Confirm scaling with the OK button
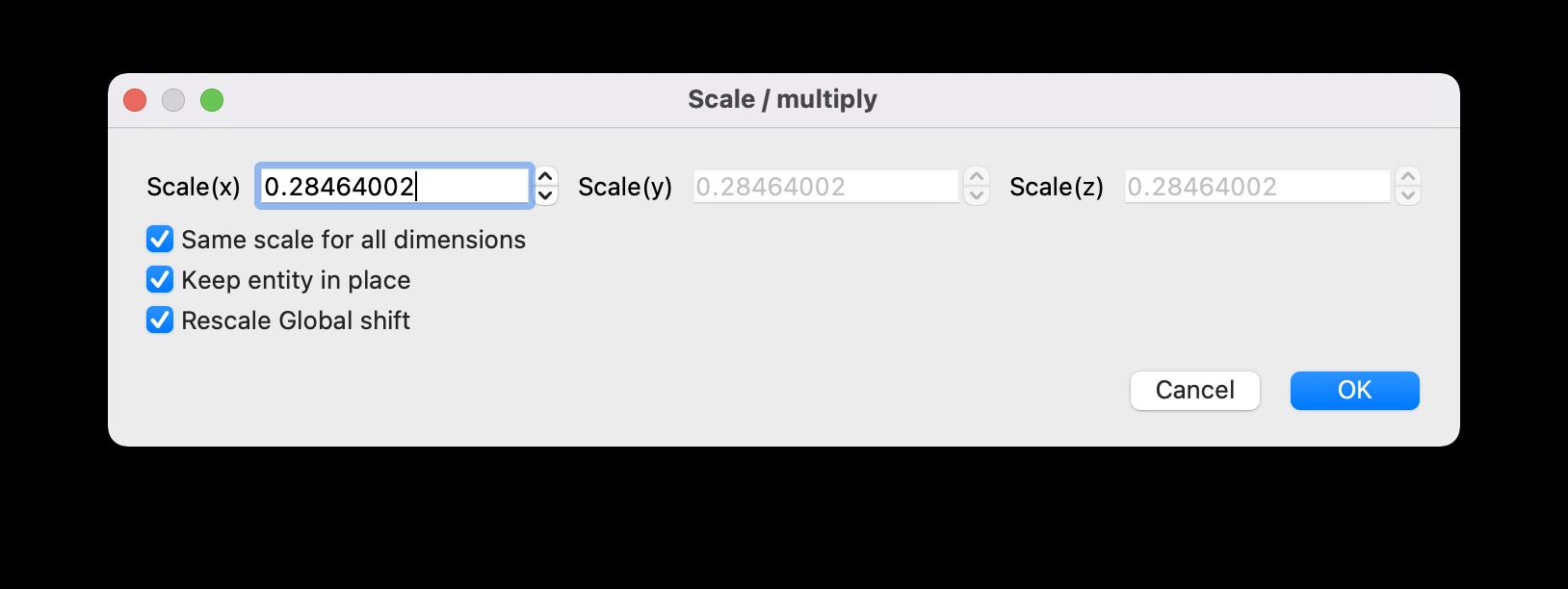 point(1353,390)
